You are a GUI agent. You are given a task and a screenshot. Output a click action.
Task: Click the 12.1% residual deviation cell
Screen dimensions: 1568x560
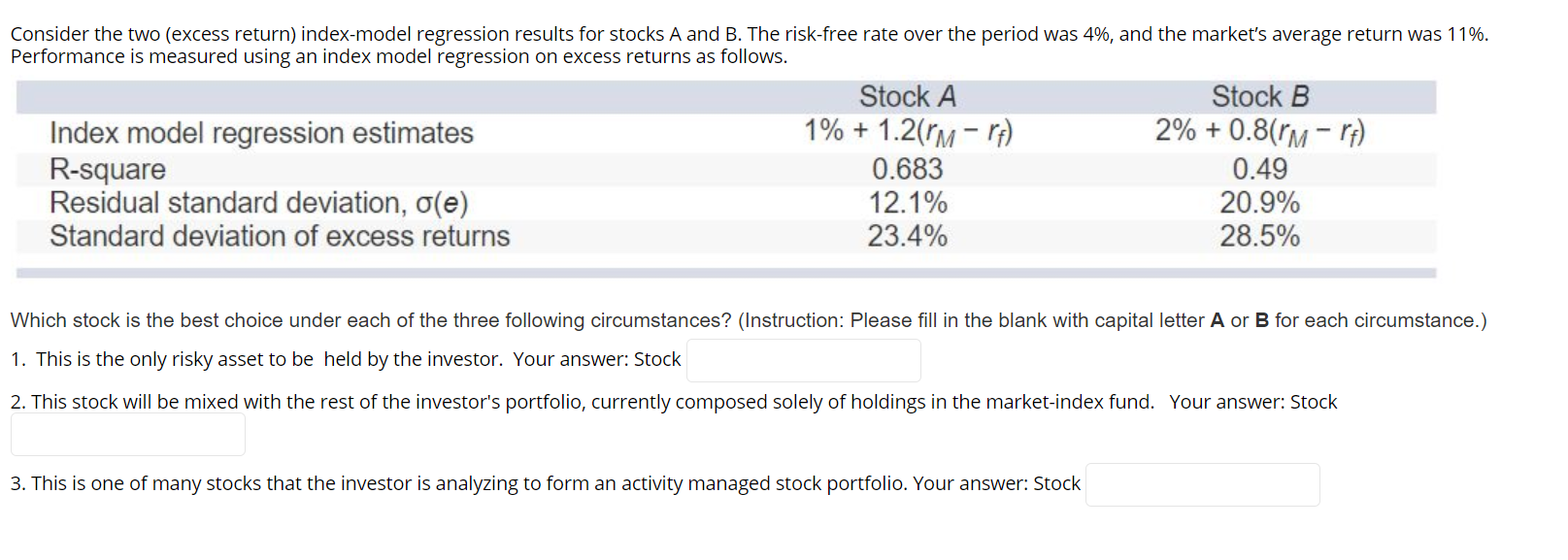(x=908, y=202)
